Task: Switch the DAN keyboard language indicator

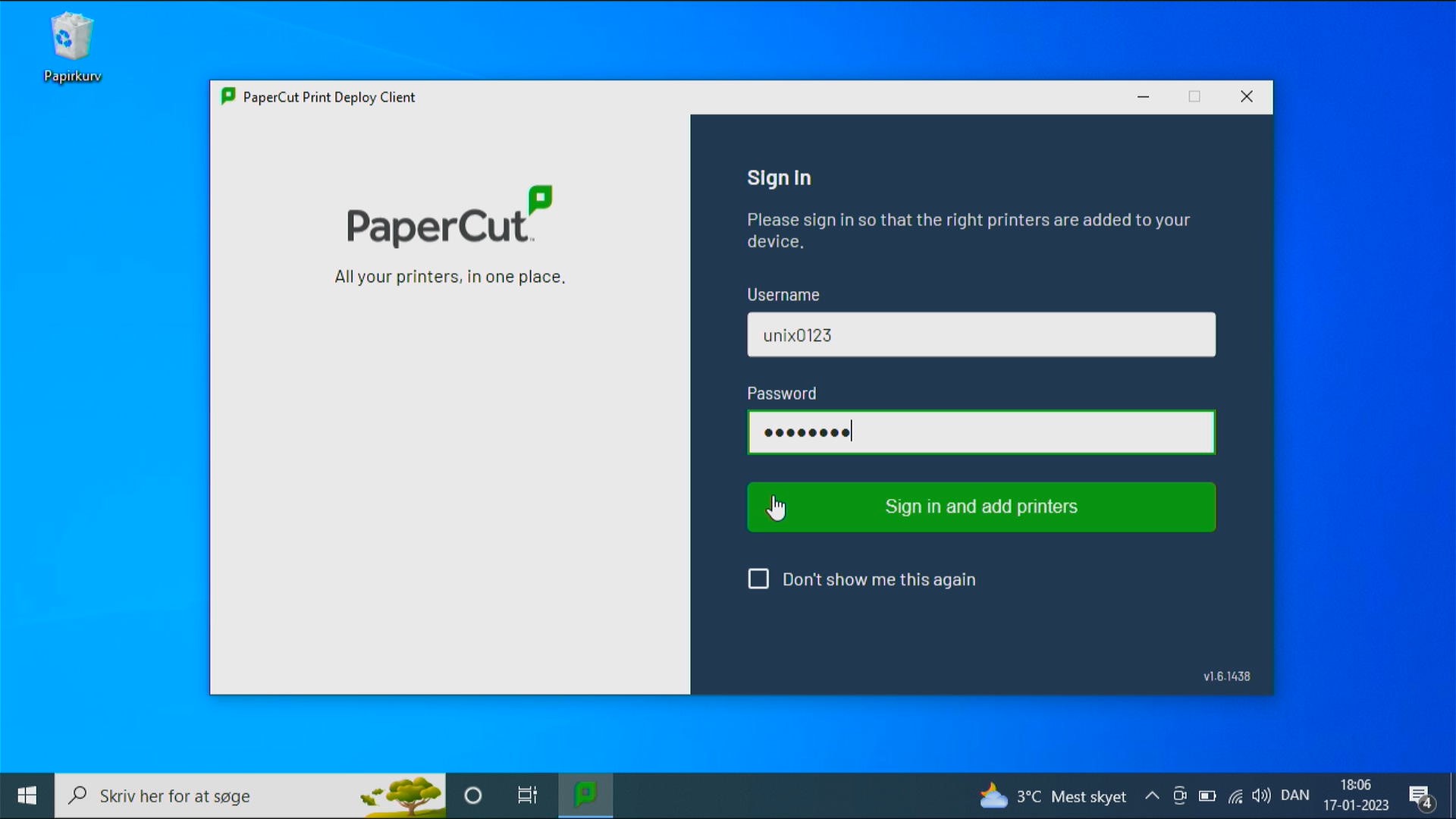Action: (1294, 795)
